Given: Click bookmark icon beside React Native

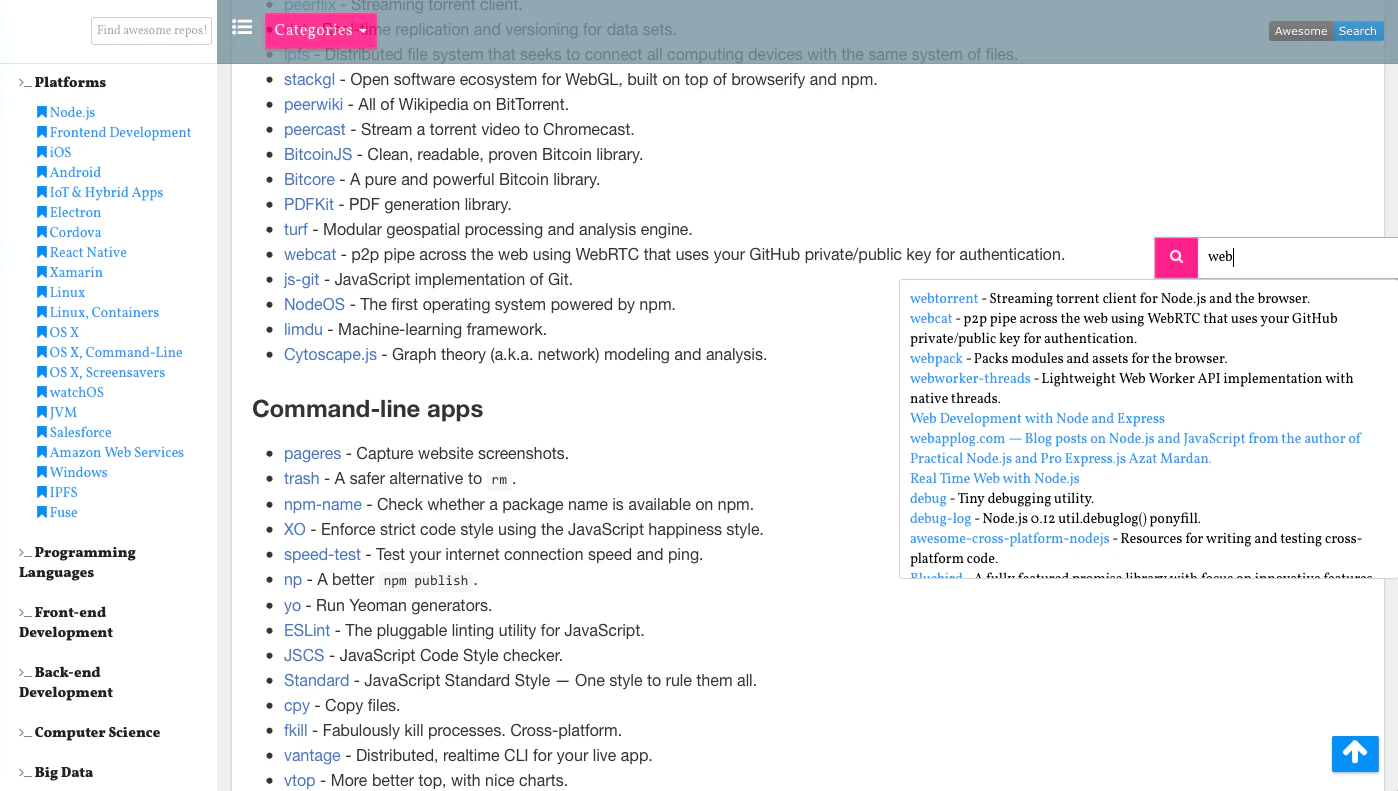Looking at the screenshot, I should click(42, 252).
